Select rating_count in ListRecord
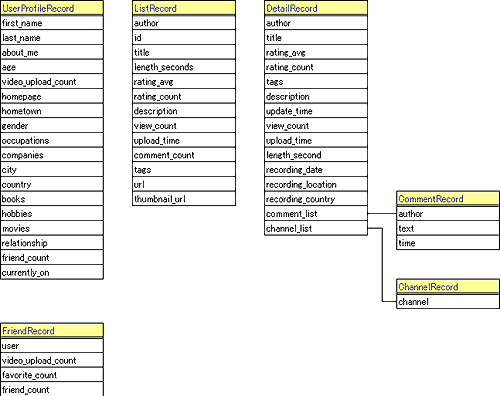500x396 pixels. click(x=184, y=96)
